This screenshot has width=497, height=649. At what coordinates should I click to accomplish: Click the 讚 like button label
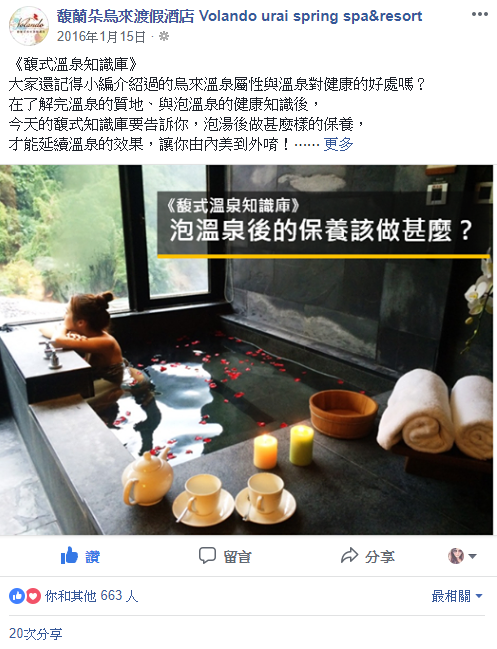click(92, 556)
